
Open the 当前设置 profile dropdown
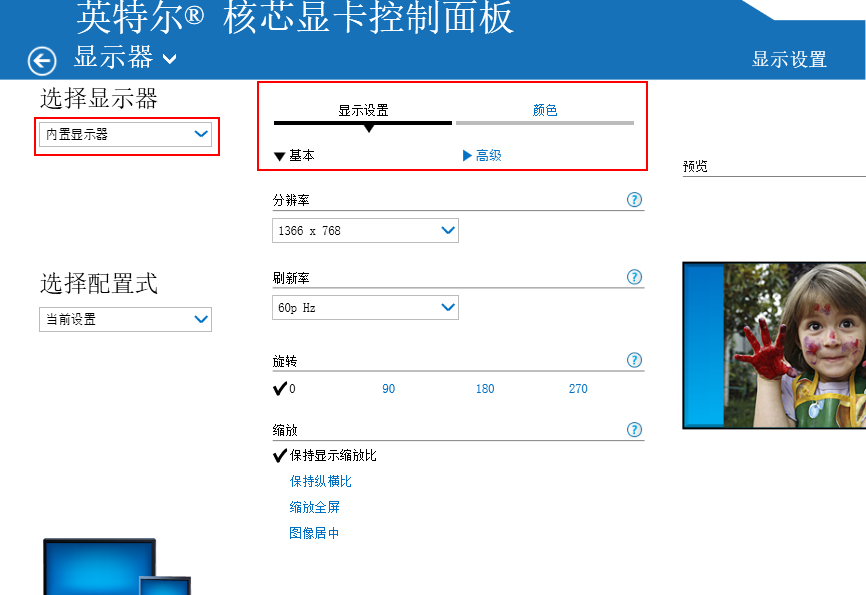coord(125,319)
